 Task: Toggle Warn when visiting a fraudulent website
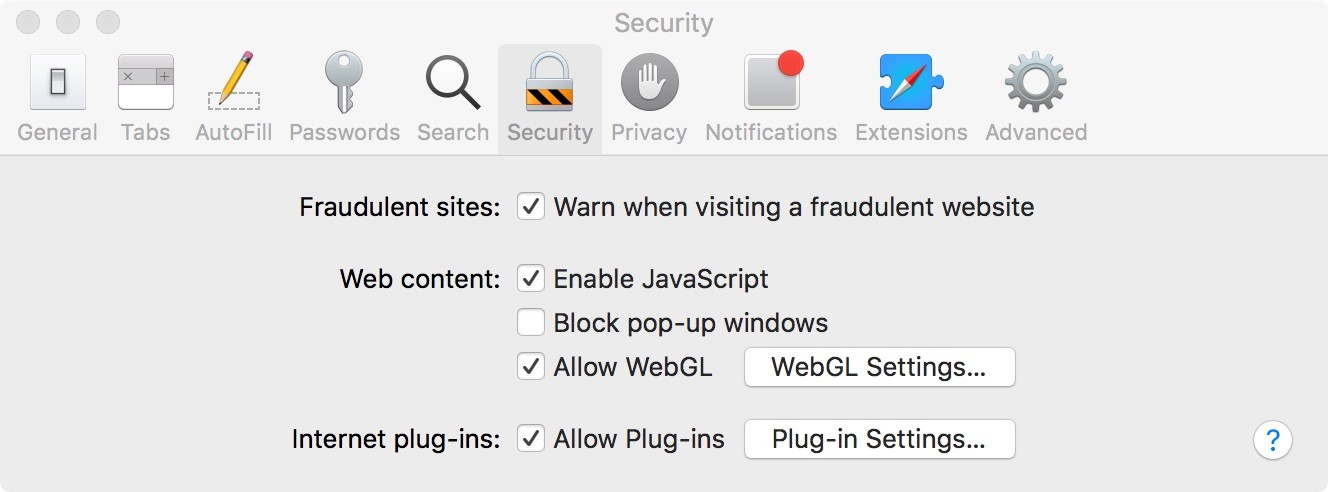[530, 208]
